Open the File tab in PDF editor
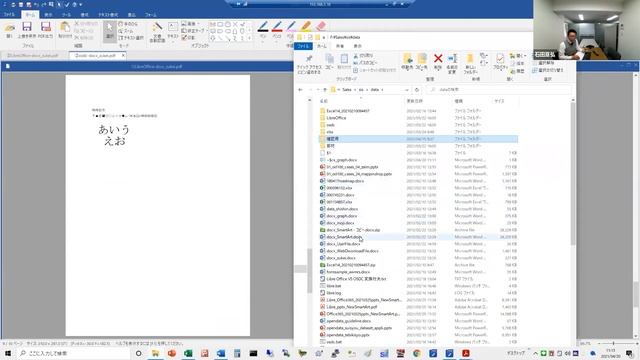The width and height of the screenshot is (640, 360). (x=9, y=15)
